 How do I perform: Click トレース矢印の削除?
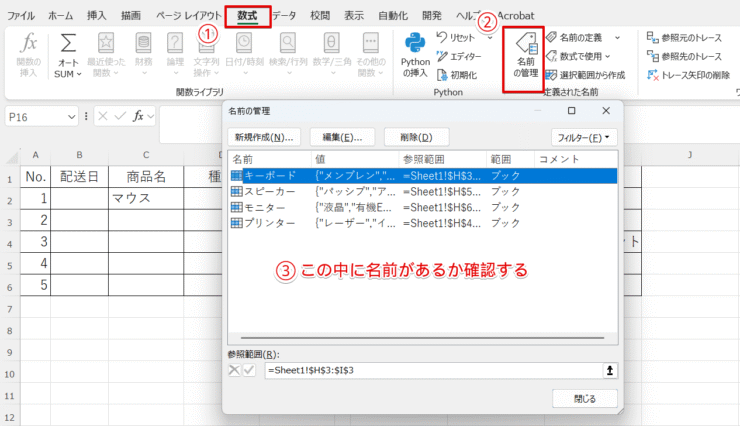[x=689, y=75]
